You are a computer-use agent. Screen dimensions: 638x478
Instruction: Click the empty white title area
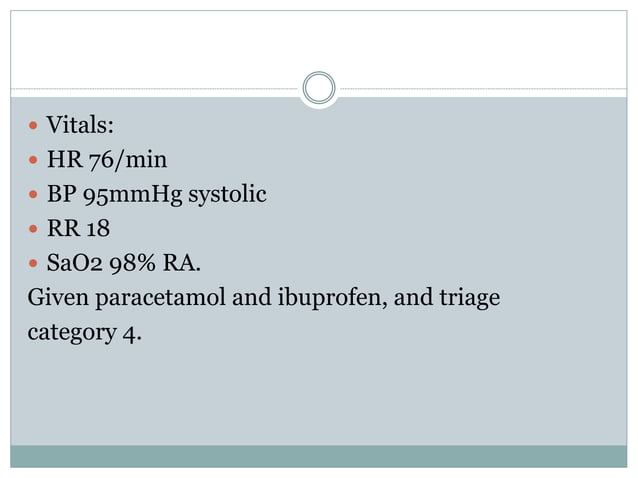point(319,45)
